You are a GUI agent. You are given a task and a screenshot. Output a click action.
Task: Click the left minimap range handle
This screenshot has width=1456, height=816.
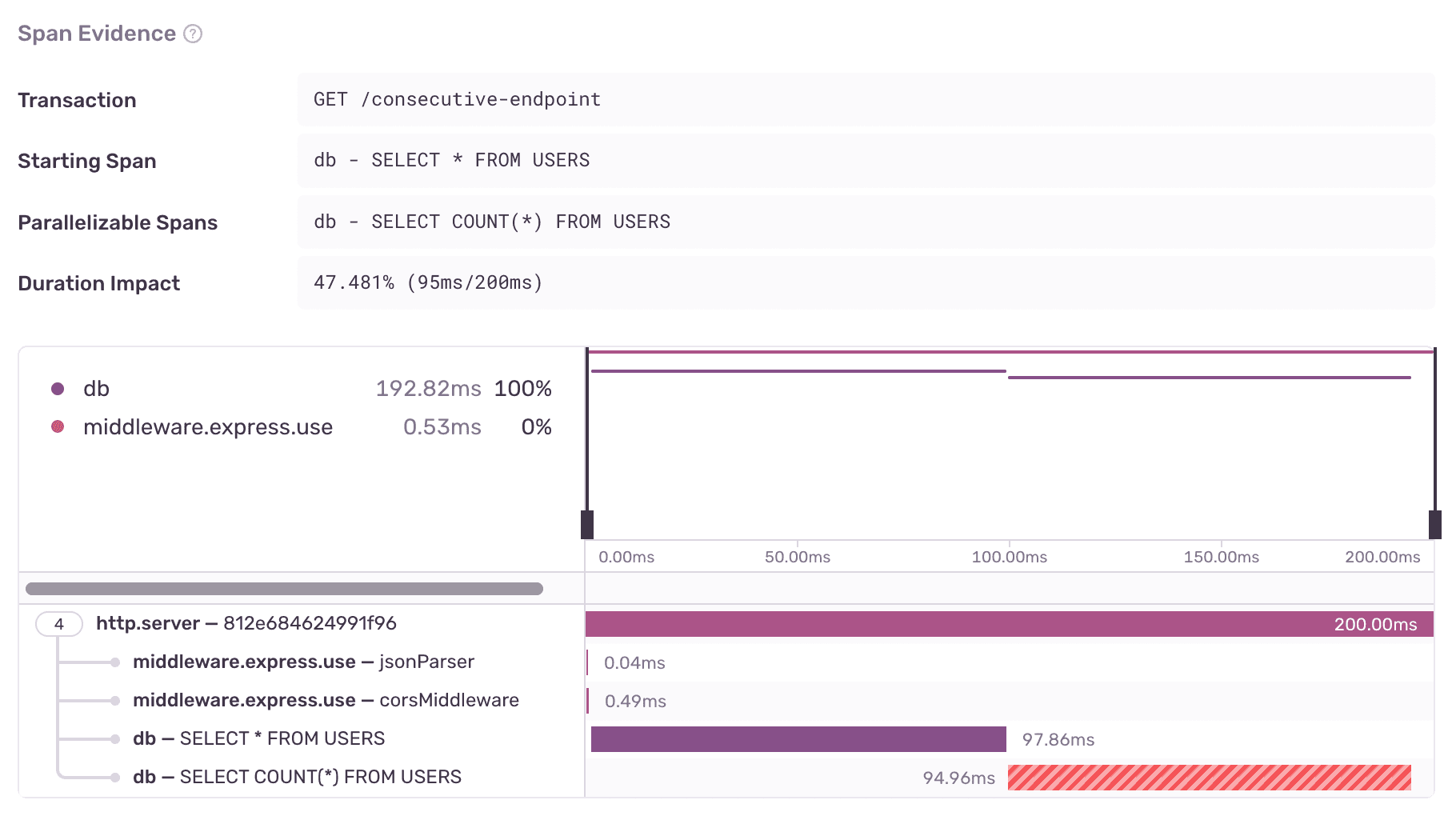pyautogui.click(x=587, y=524)
